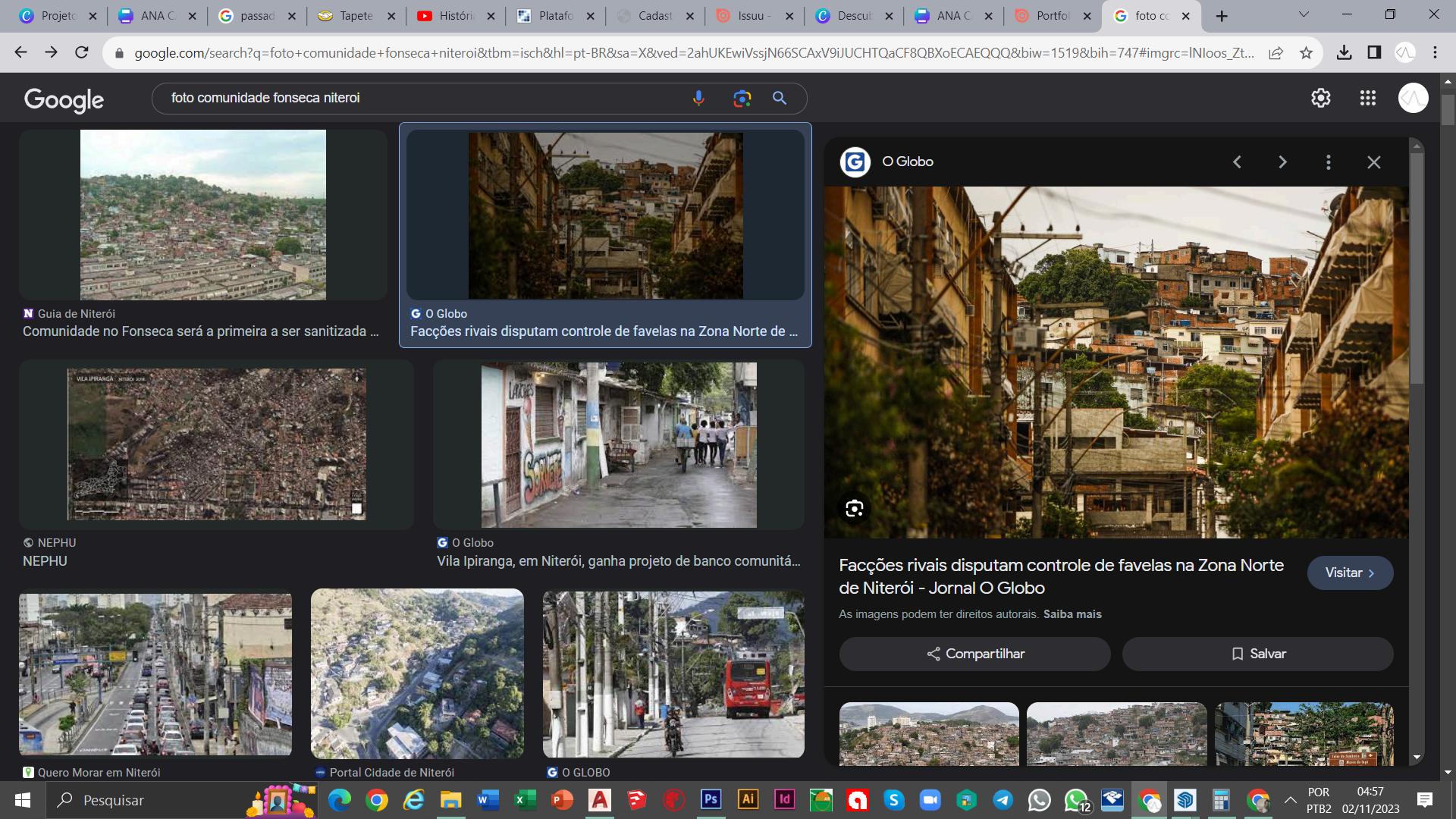Show previous image in preview panel
Viewport: 1456px width, 819px height.
pos(1237,162)
